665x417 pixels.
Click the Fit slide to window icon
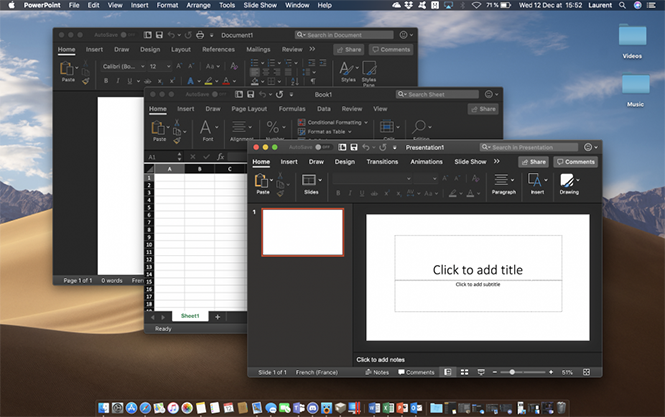(589, 372)
